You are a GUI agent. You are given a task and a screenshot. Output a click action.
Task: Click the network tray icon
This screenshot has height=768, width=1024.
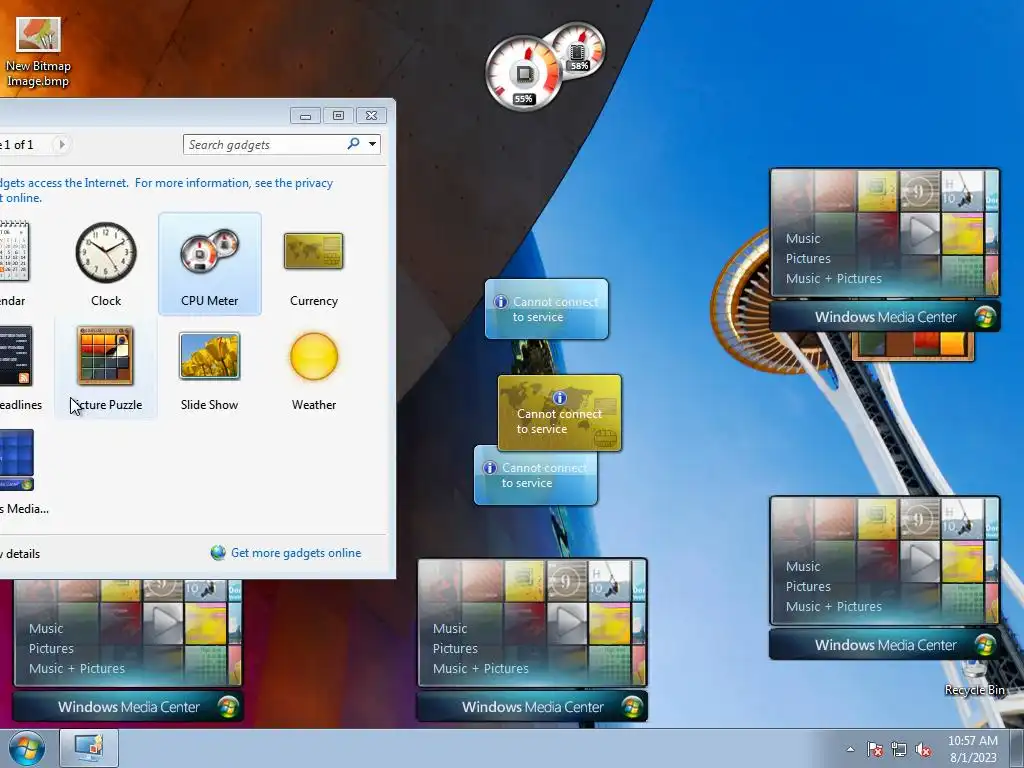899,749
